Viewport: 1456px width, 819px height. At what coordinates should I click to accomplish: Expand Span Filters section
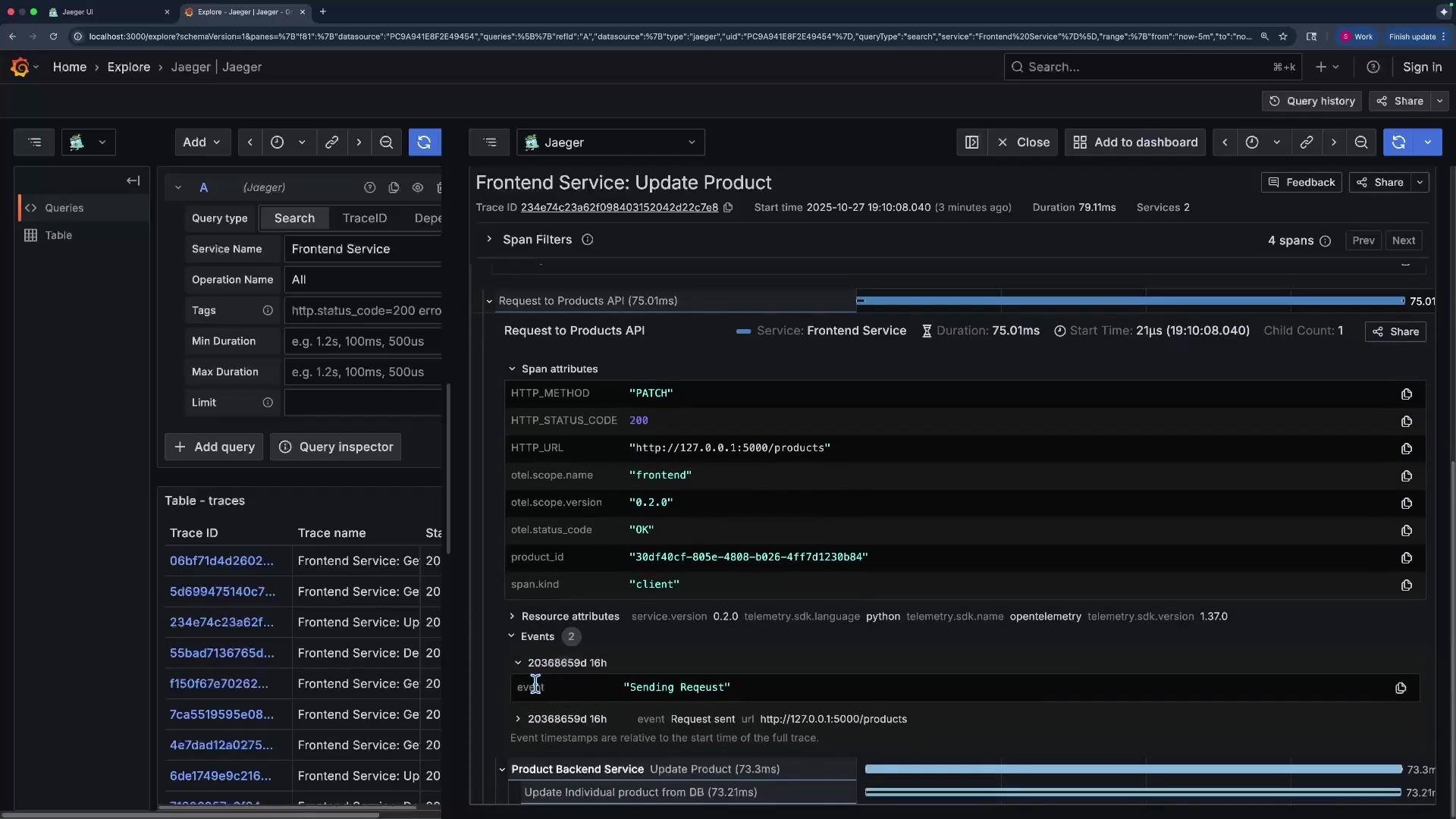point(489,240)
